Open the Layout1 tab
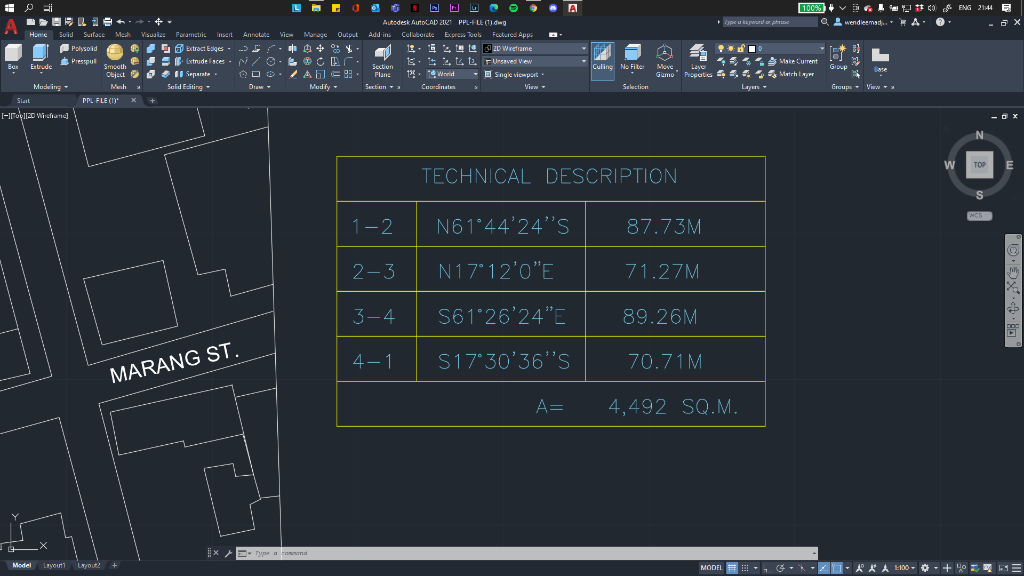 pos(54,565)
